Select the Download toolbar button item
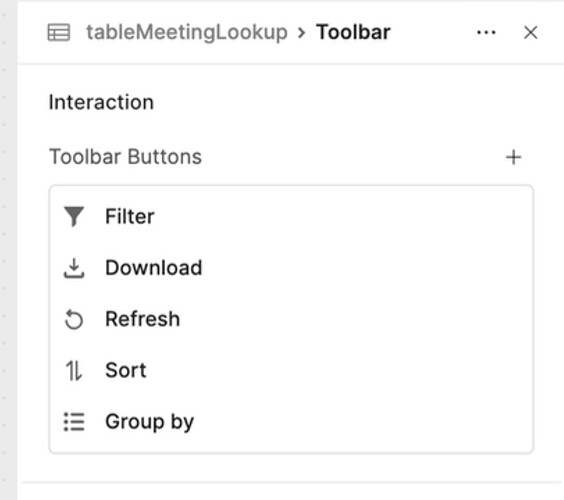This screenshot has height=500, width=564. click(x=291, y=268)
